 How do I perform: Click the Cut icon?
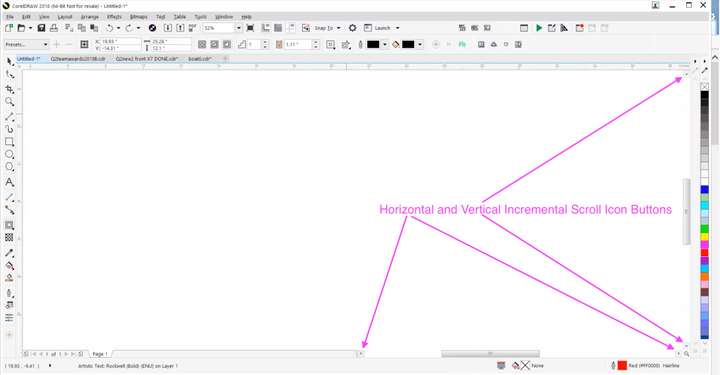(x=69, y=28)
